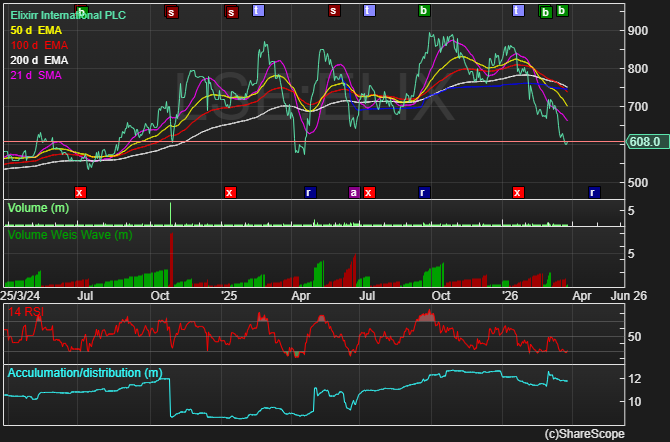Click the purple "a" event marker
Image resolution: width=670 pixels, height=442 pixels.
click(353, 191)
